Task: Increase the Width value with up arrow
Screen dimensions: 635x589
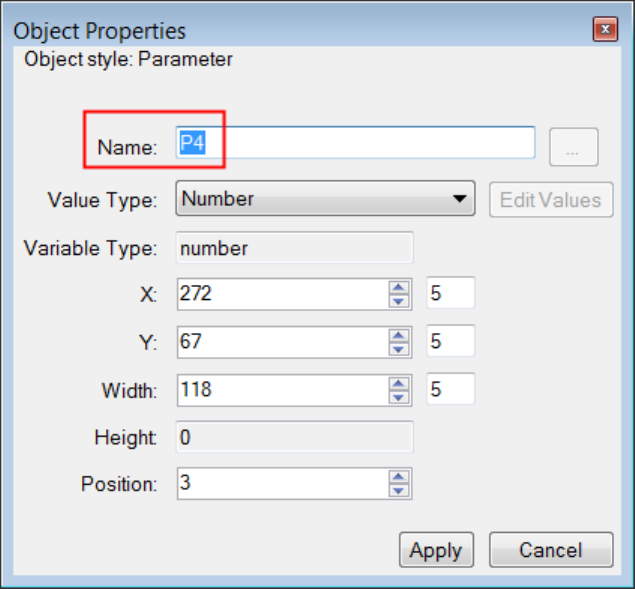Action: click(400, 383)
